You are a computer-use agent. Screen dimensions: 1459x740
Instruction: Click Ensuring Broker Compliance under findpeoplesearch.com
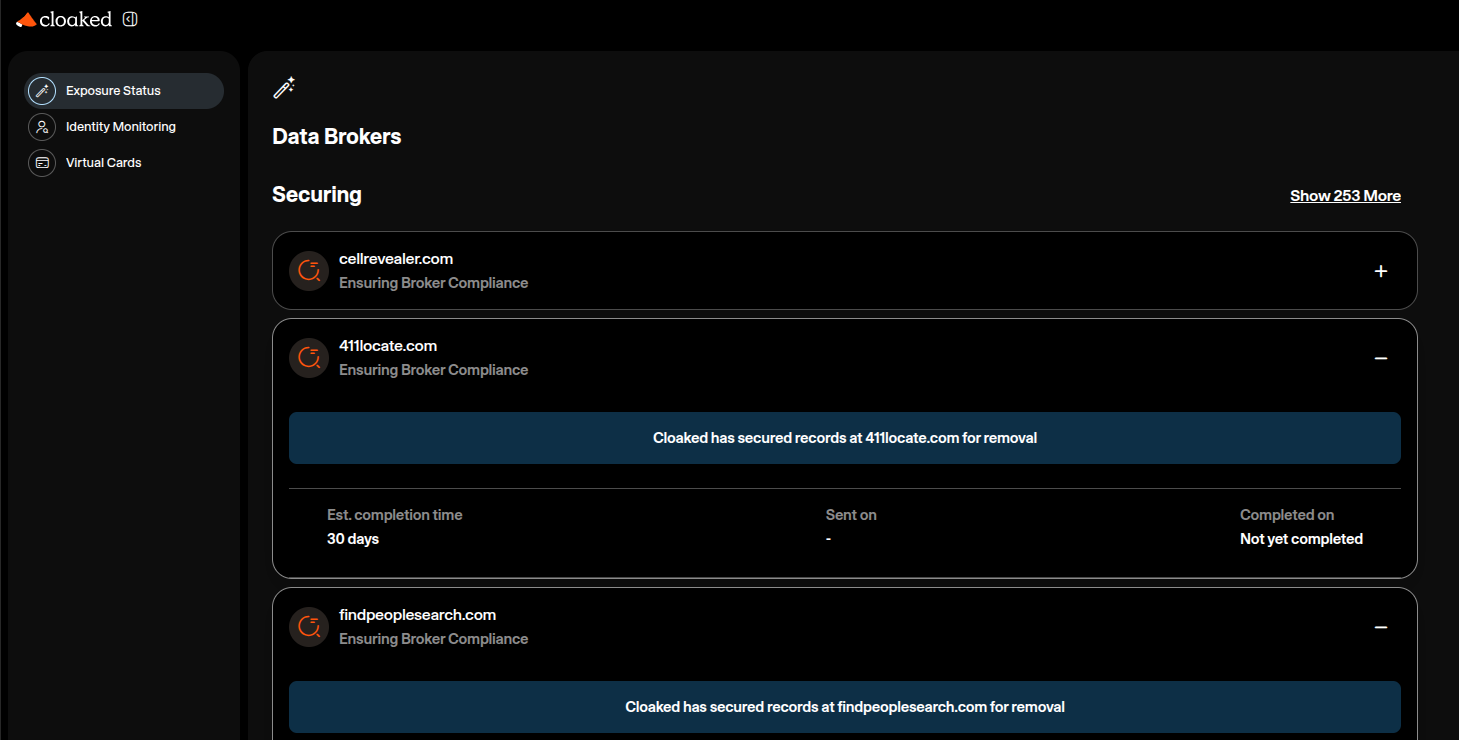pos(434,639)
